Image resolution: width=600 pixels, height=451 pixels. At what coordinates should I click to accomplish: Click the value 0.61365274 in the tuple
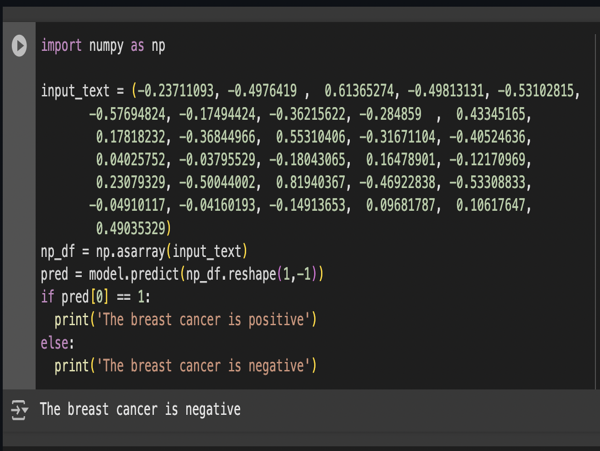coord(359,91)
